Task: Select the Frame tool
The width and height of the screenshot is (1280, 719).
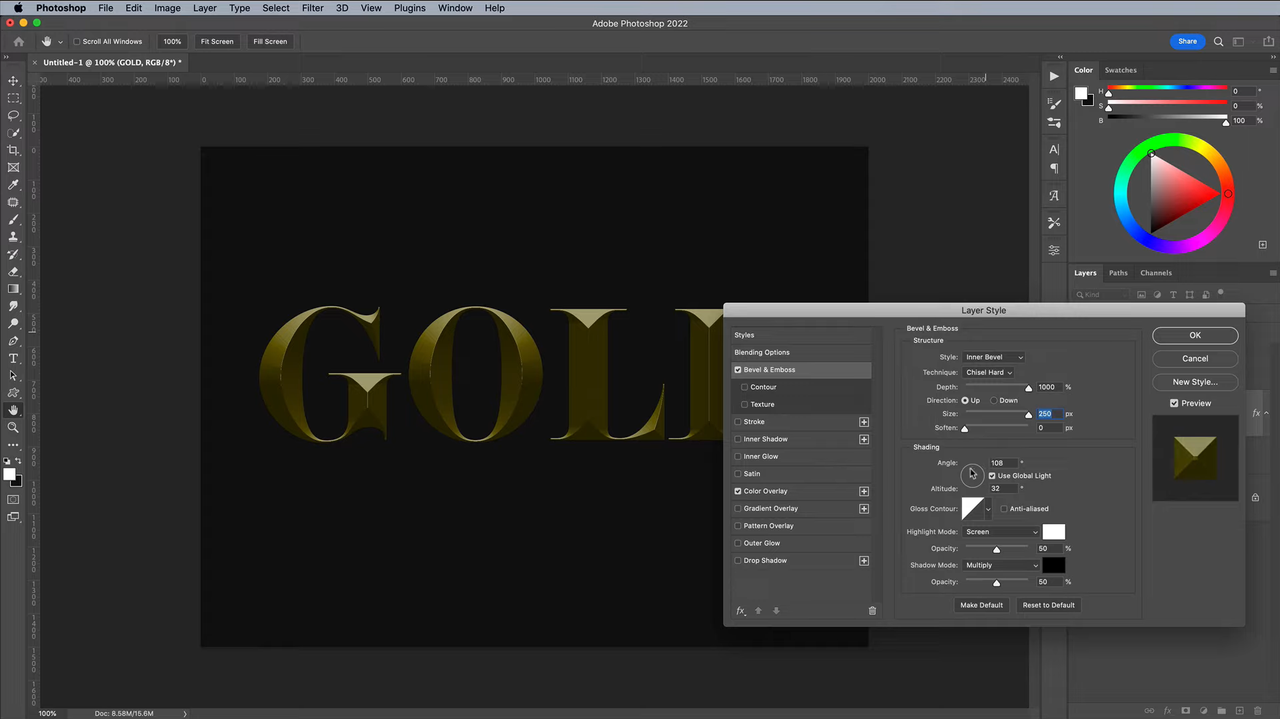Action: click(13, 167)
